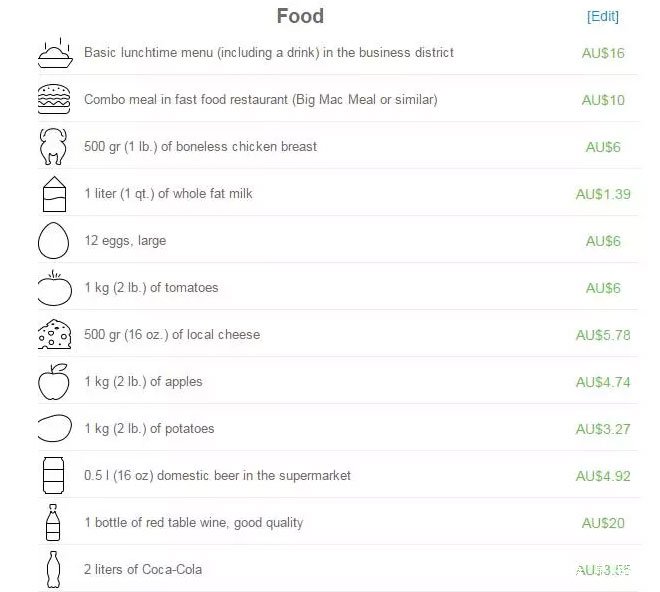
Task: Click the beer can icon
Action: 53,475
